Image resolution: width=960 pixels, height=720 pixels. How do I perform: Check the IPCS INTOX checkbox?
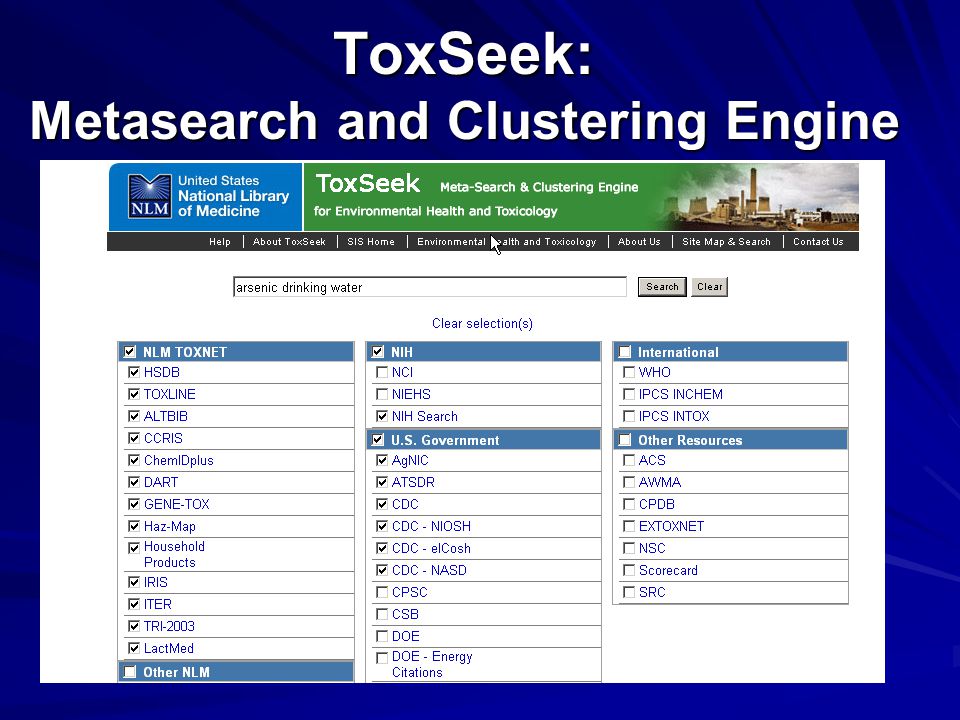pyautogui.click(x=629, y=416)
